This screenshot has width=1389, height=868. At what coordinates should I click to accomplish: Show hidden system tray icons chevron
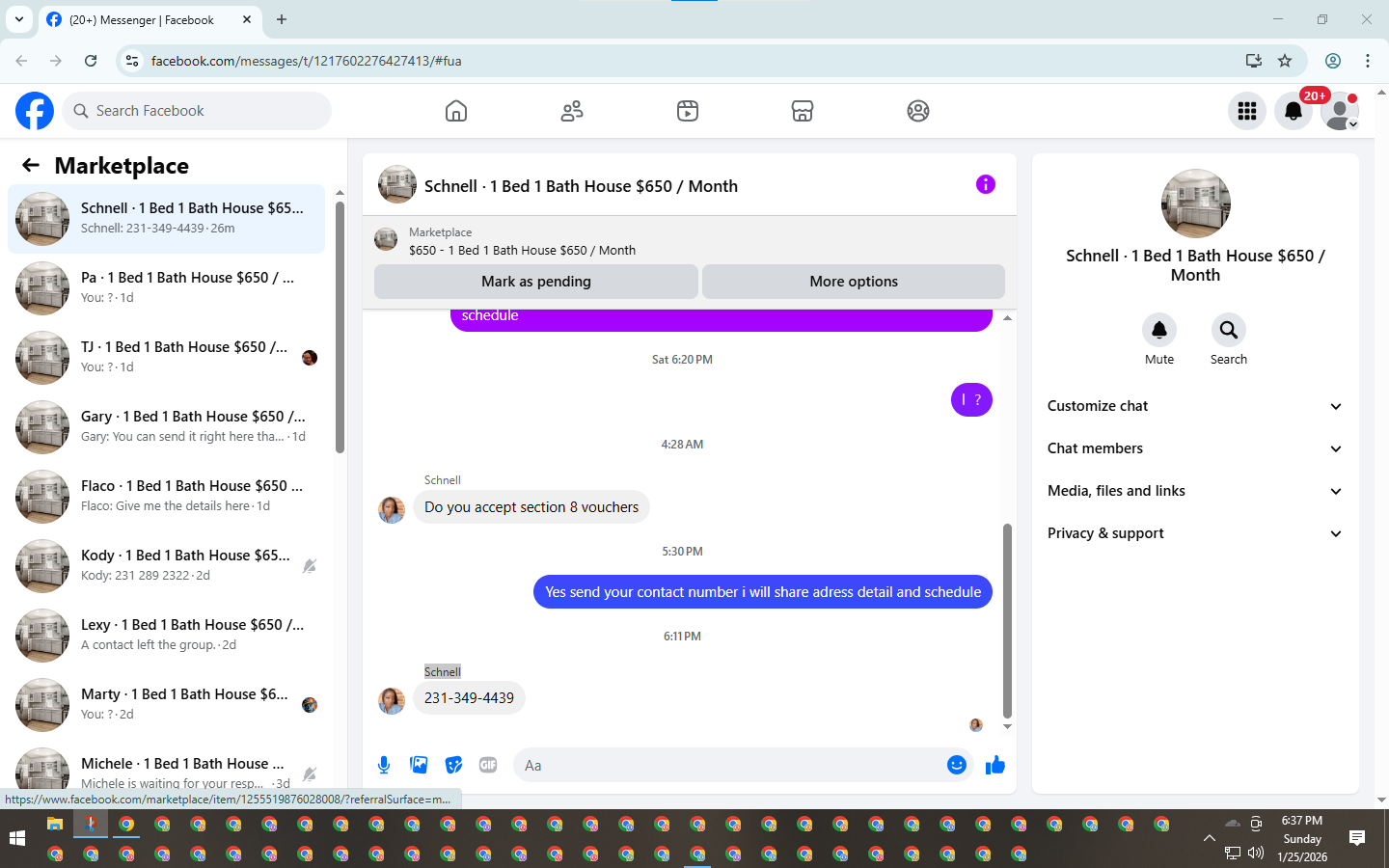tap(1209, 838)
